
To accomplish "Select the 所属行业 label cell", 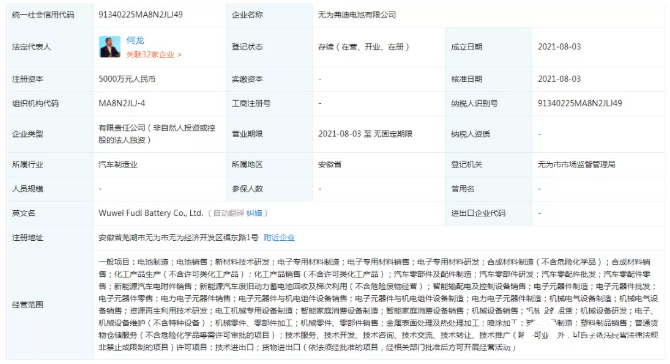I will pyautogui.click(x=50, y=164).
